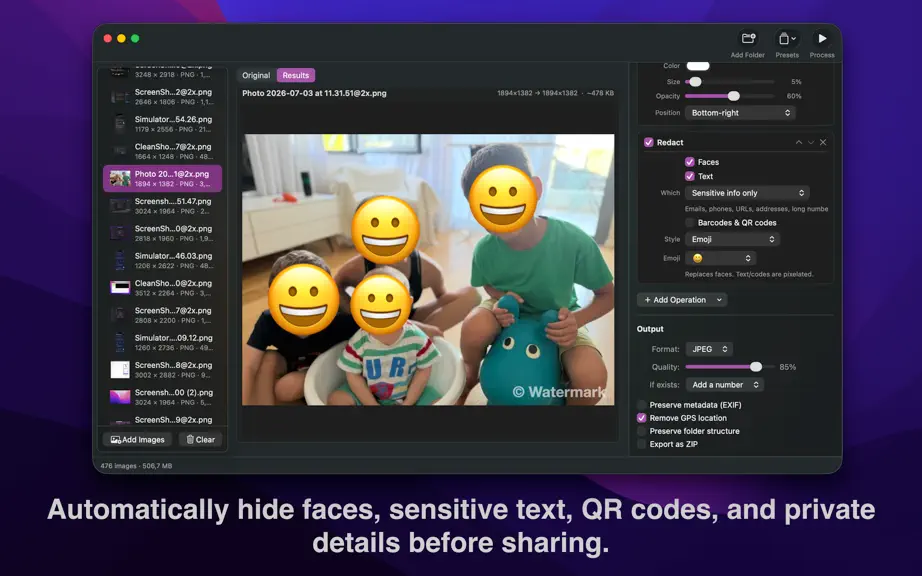Select file row ScreenSh...9@2x.png

point(162,420)
